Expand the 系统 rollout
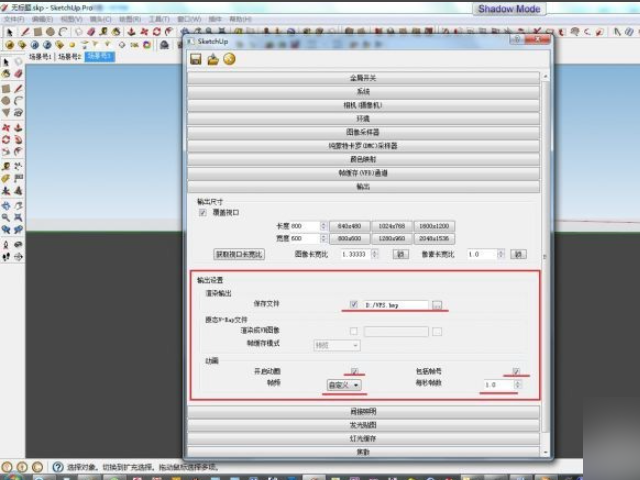This screenshot has width=640, height=480. point(364,91)
